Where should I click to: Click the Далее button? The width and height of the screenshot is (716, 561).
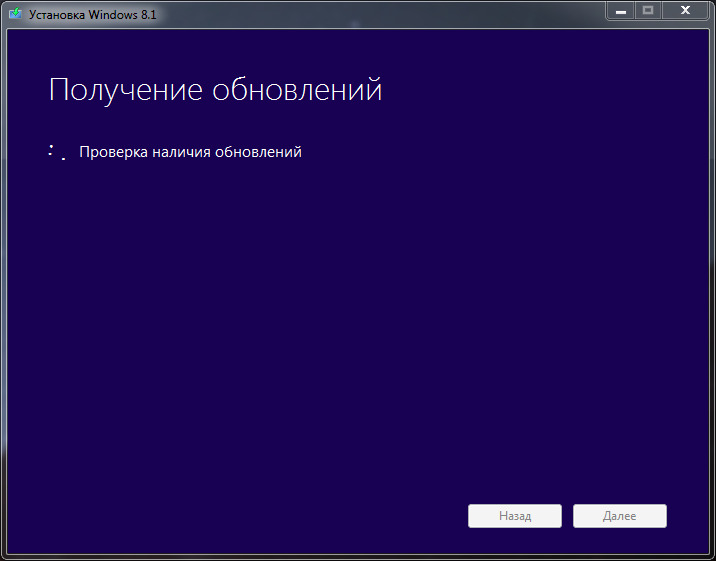[620, 516]
